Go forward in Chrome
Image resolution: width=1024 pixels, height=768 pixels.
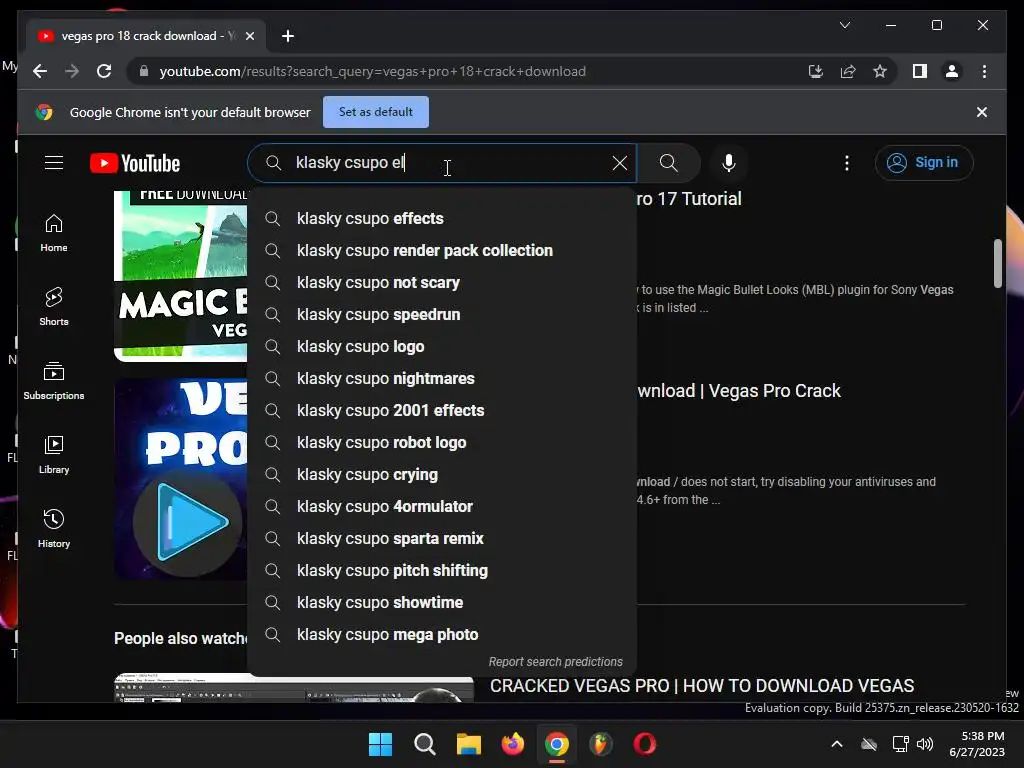[x=72, y=71]
